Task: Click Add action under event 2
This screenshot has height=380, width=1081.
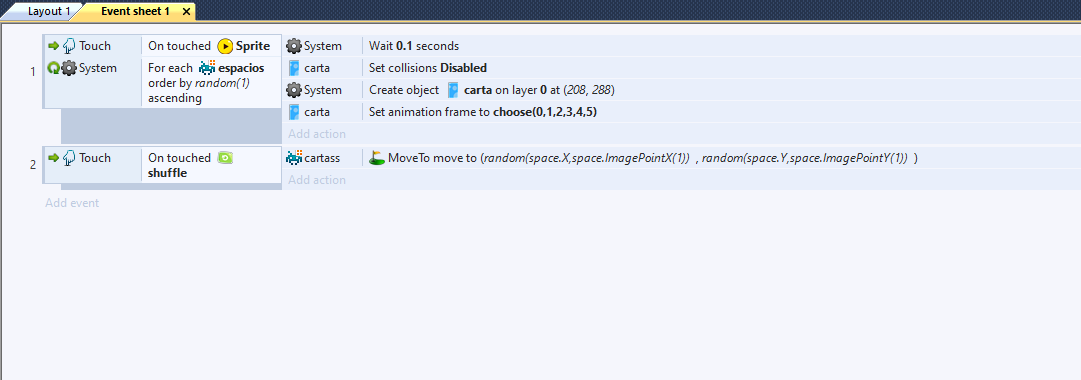Action: [x=317, y=180]
